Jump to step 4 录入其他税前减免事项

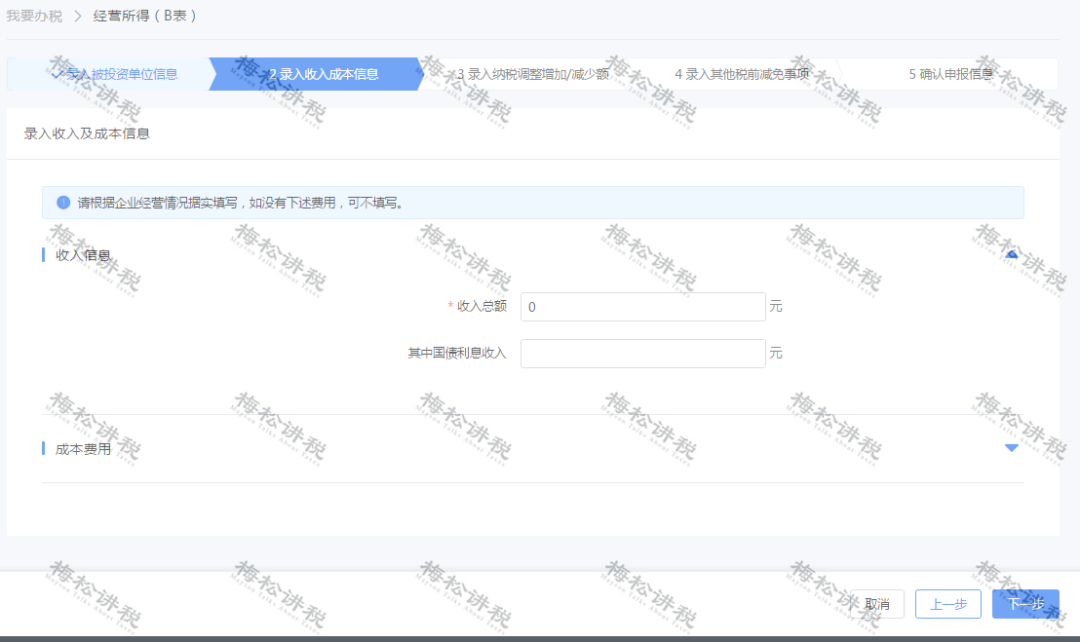point(741,74)
